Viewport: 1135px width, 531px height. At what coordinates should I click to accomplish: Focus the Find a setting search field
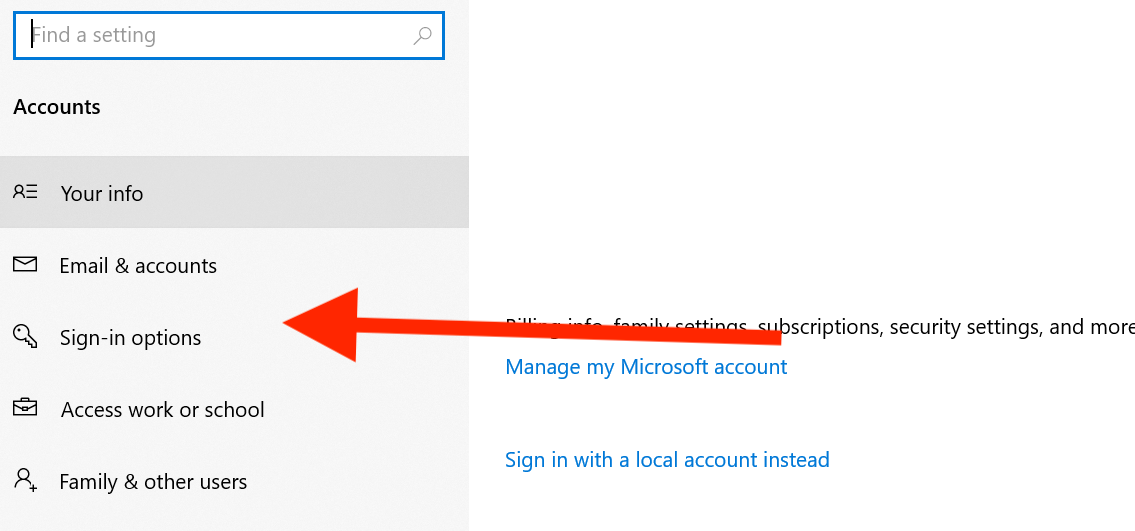pyautogui.click(x=220, y=36)
